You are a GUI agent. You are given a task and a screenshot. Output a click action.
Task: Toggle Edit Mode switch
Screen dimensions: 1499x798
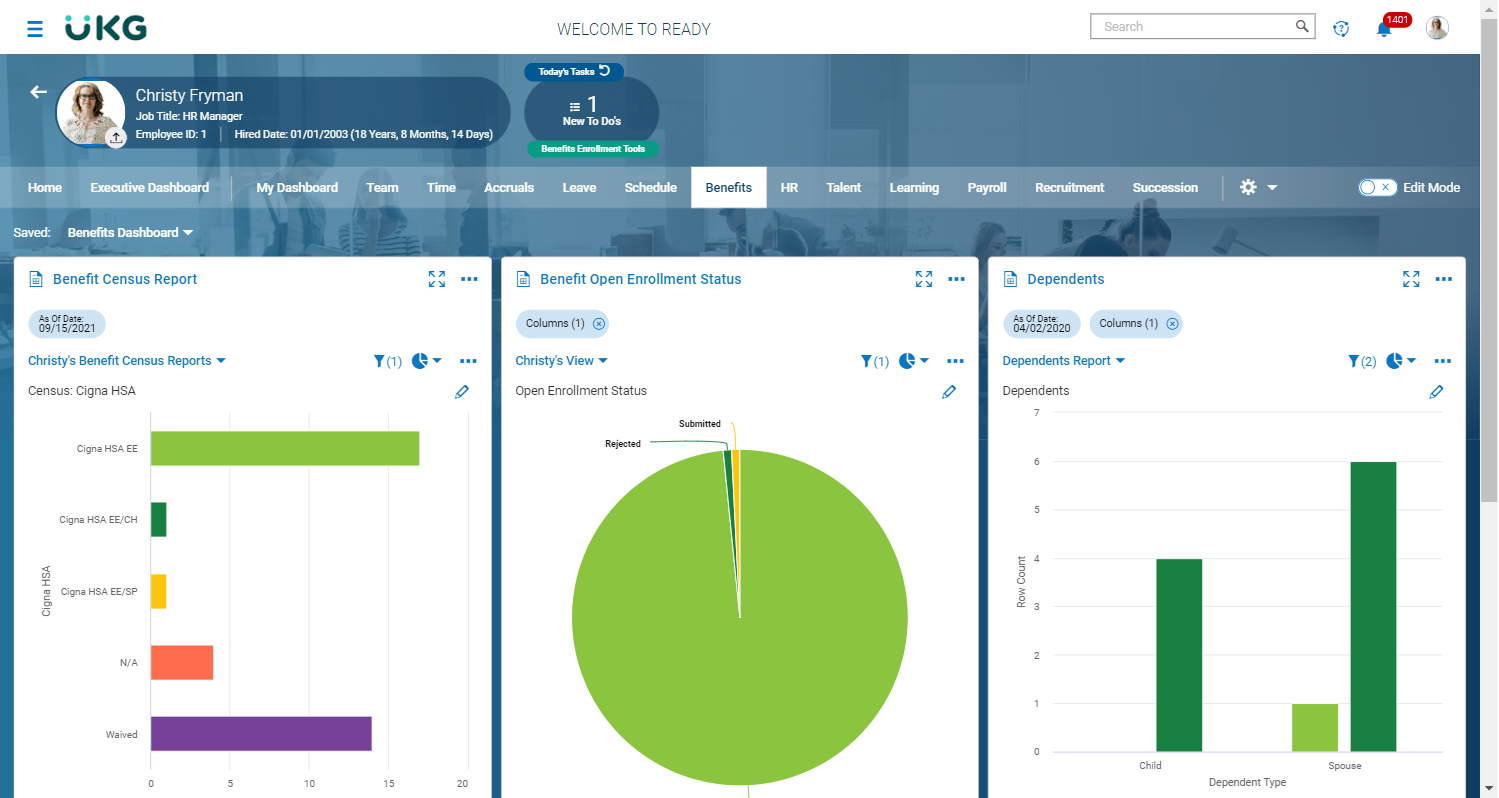(x=1377, y=187)
